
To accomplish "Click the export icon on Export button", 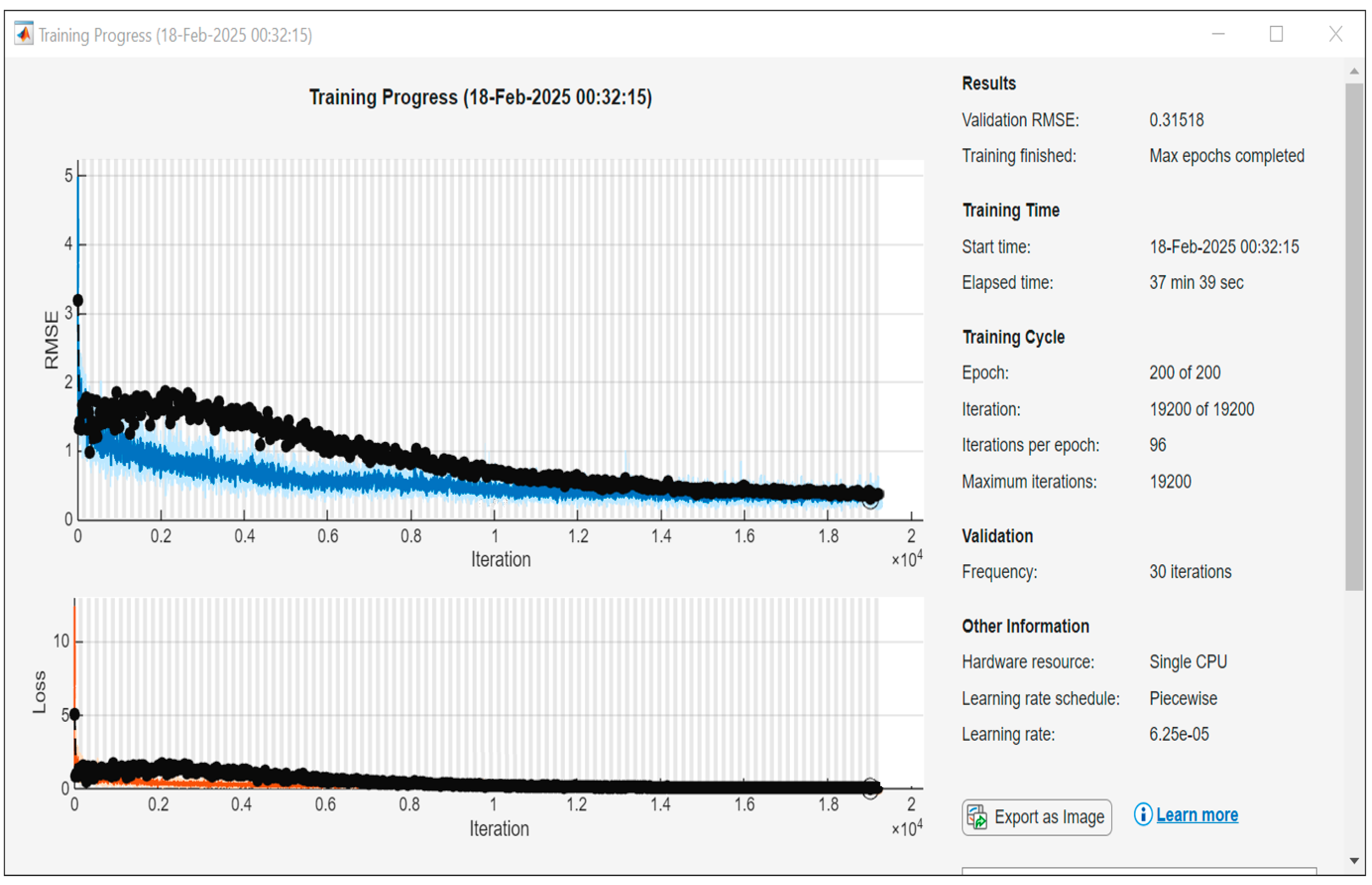I will pyautogui.click(x=977, y=817).
